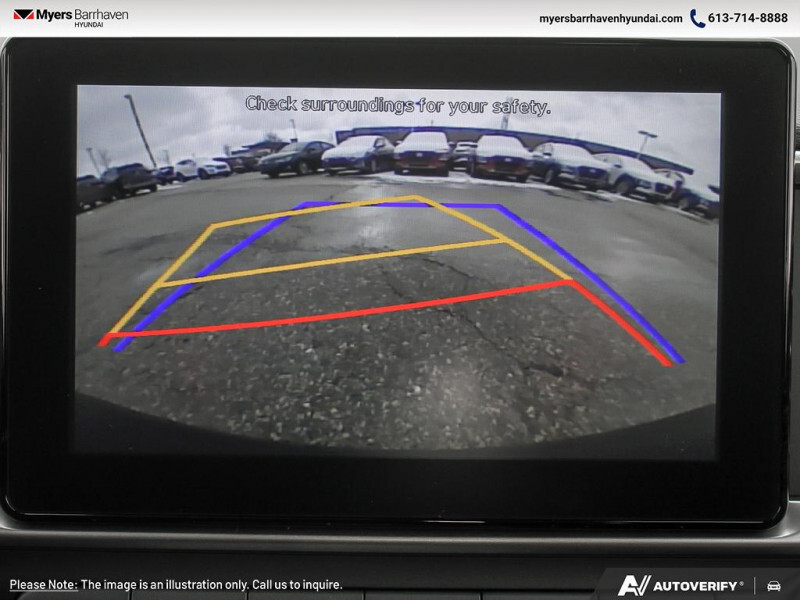The height and width of the screenshot is (600, 800).
Task: Click the bottom disclaimer bar
Action: pyautogui.click(x=400, y=582)
